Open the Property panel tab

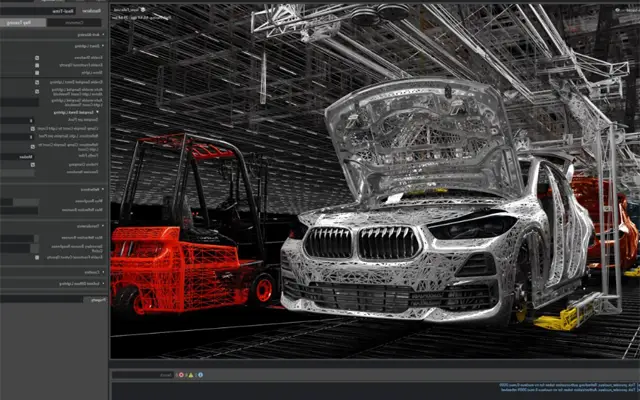[x=96, y=299]
